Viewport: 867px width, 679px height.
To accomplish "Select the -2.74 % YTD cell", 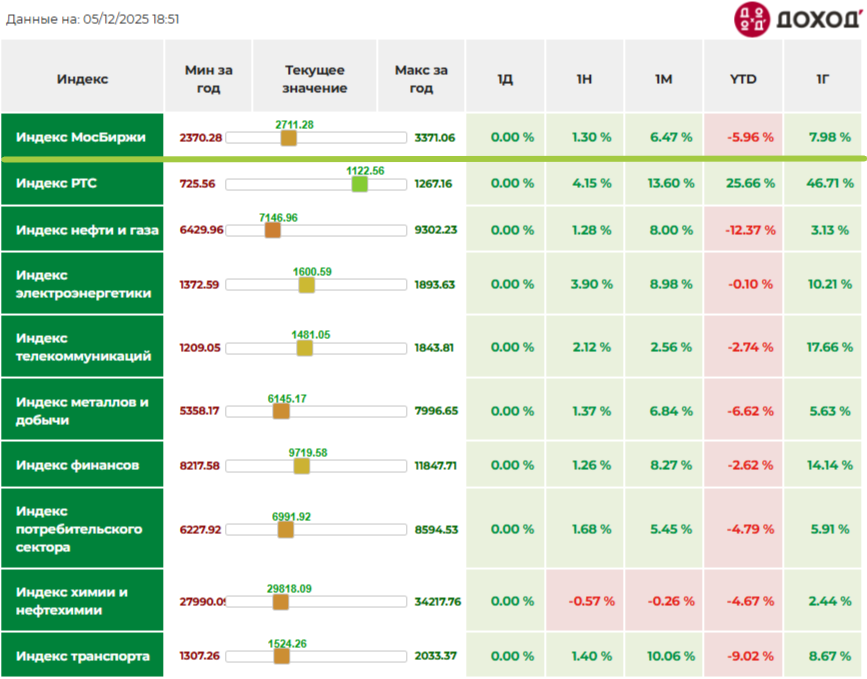I will pos(743,347).
